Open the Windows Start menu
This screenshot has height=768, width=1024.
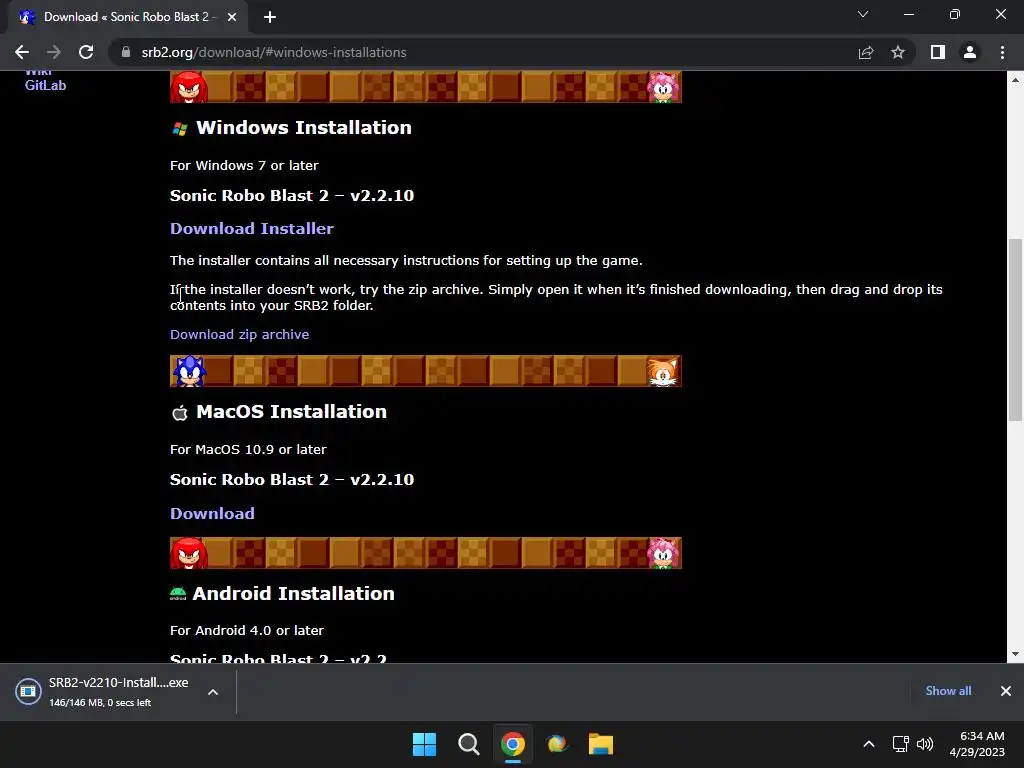[x=424, y=744]
